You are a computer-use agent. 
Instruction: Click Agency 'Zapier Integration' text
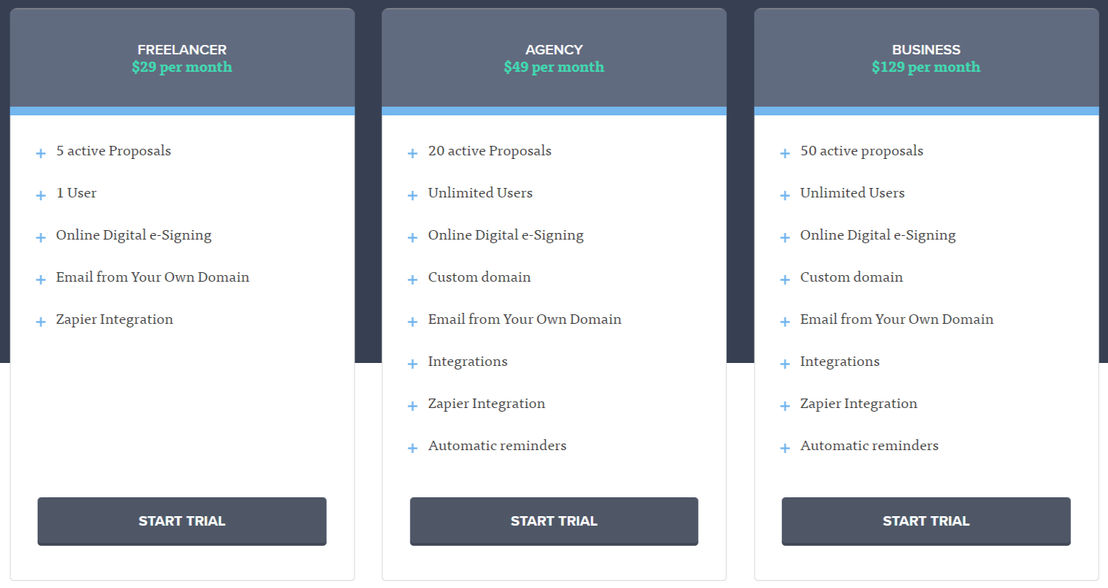pyautogui.click(x=486, y=404)
